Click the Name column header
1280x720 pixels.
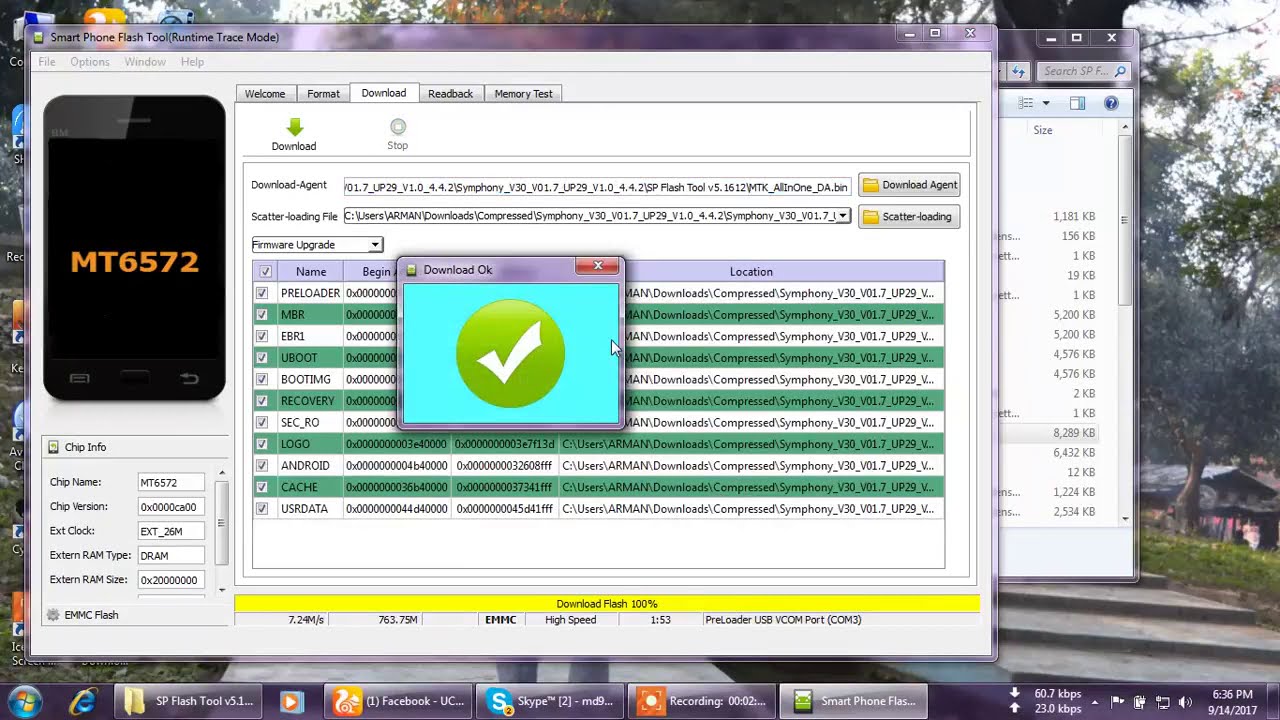tap(311, 271)
